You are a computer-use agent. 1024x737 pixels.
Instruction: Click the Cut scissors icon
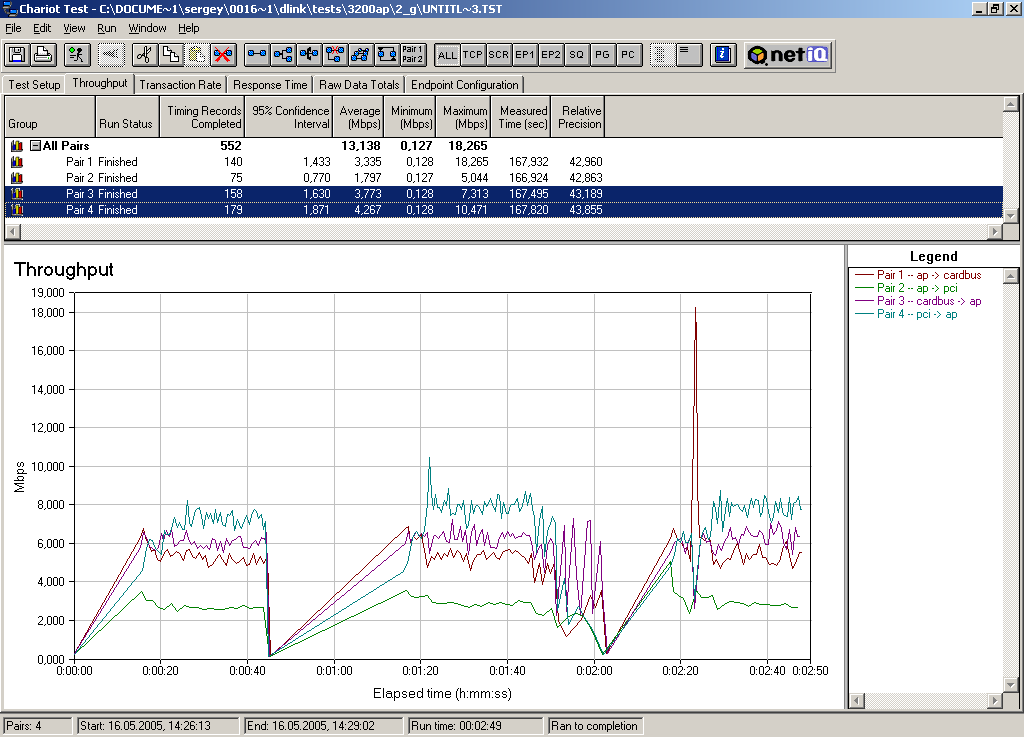(144, 55)
